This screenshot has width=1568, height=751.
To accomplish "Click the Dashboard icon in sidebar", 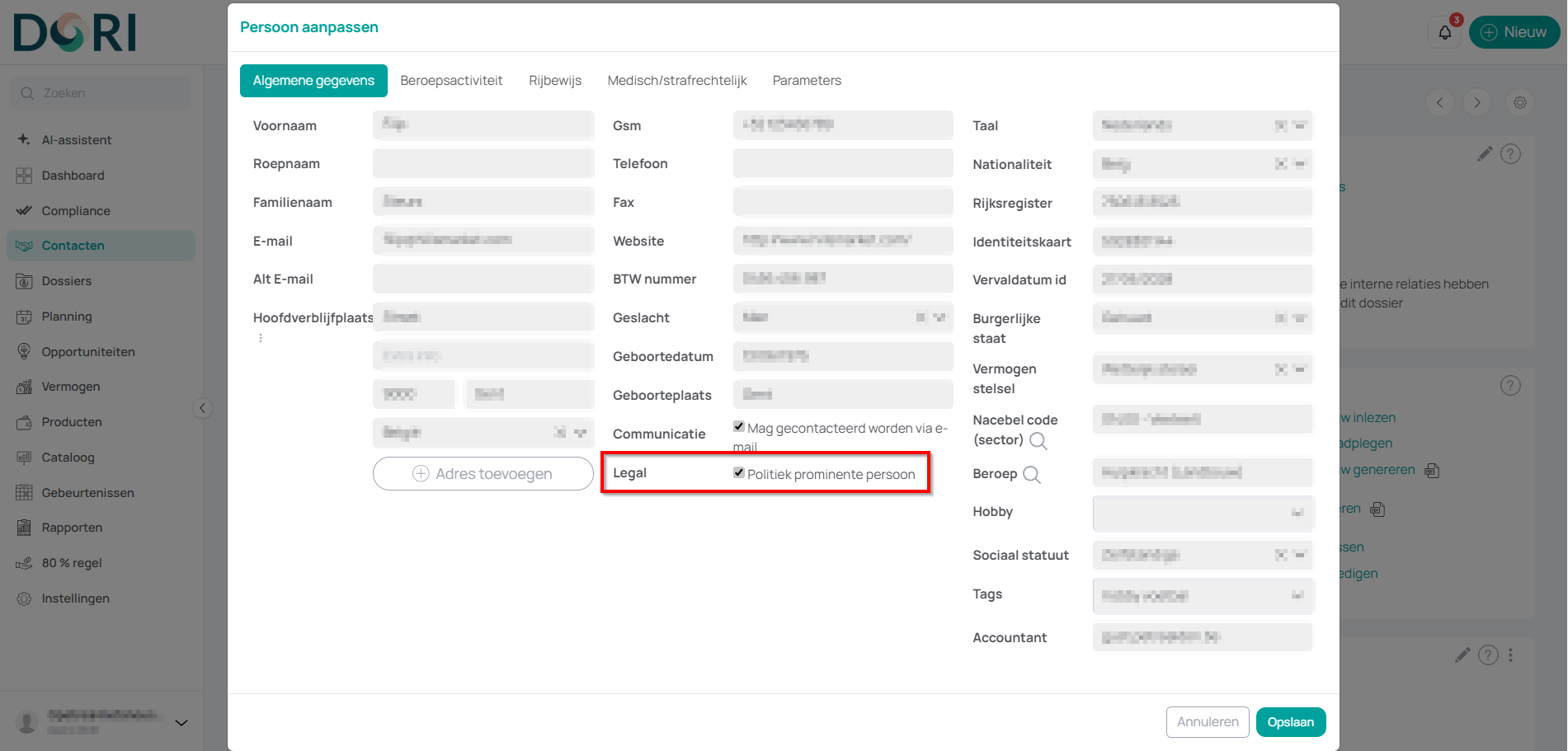I will pos(24,176).
